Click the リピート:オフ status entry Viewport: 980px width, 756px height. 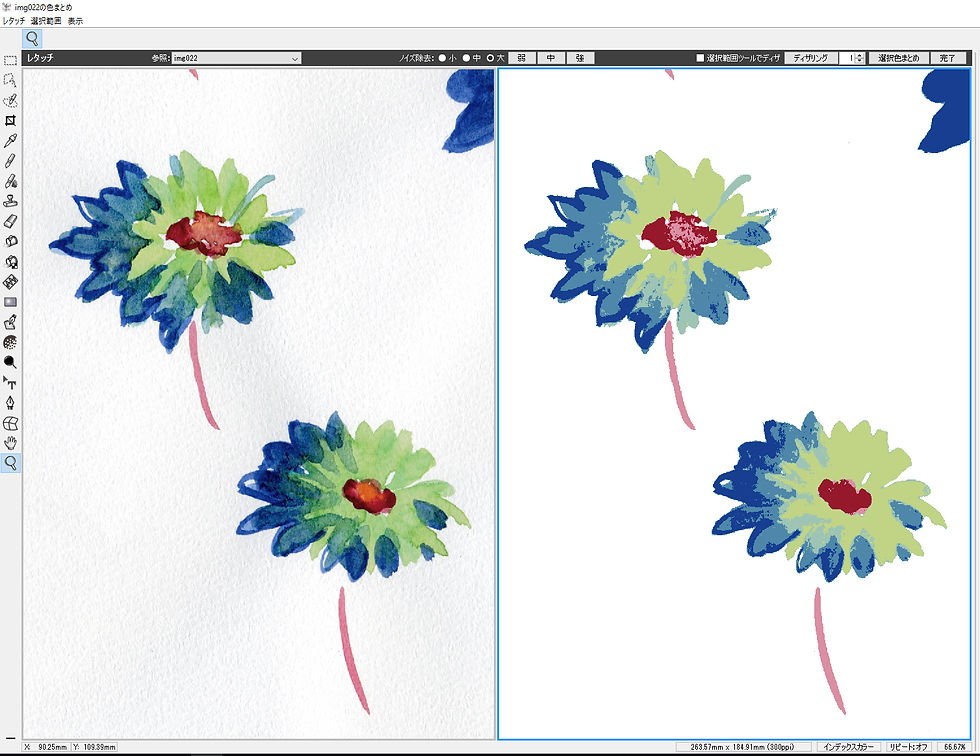[908, 747]
